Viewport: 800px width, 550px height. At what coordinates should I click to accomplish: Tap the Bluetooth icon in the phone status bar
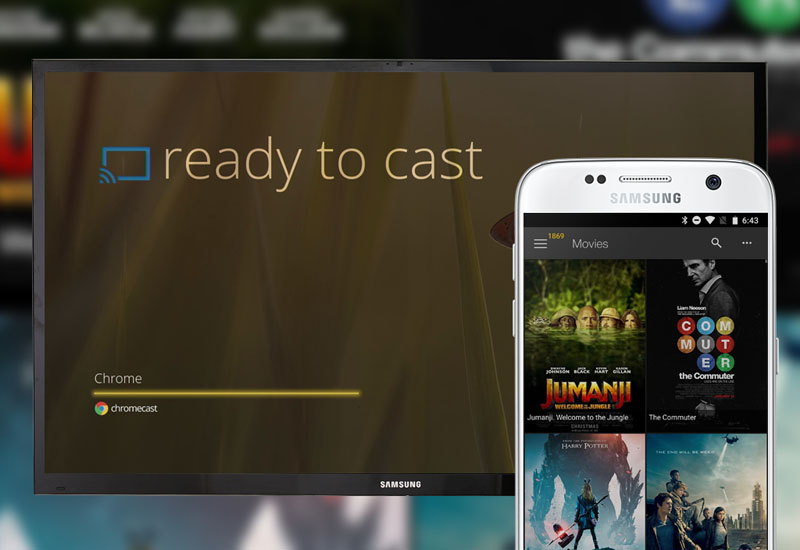coord(685,220)
